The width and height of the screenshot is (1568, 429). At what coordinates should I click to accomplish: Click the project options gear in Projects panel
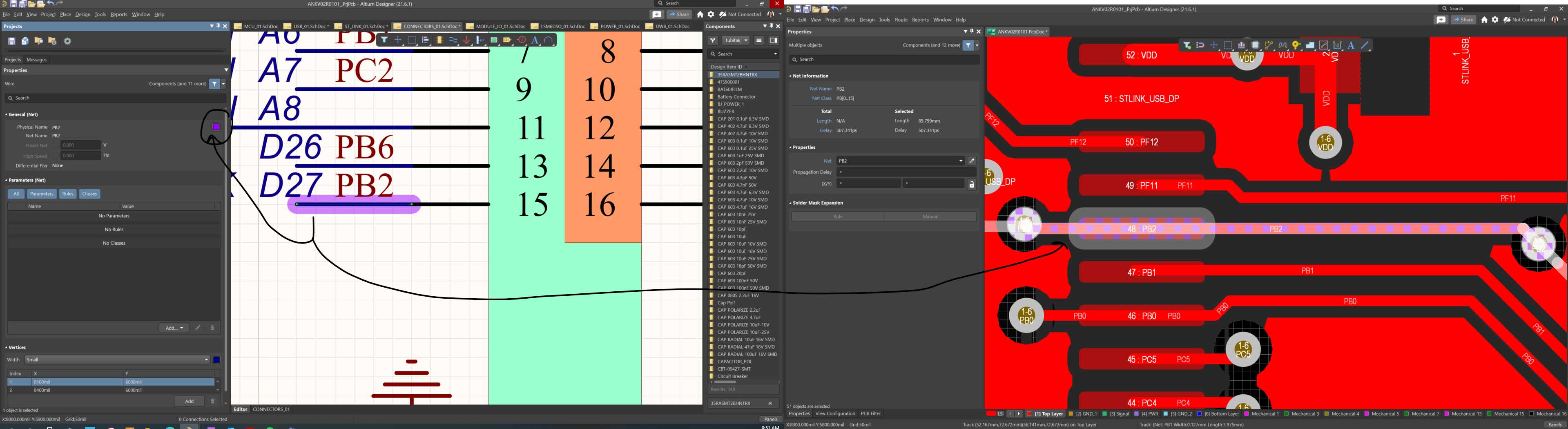pos(67,41)
